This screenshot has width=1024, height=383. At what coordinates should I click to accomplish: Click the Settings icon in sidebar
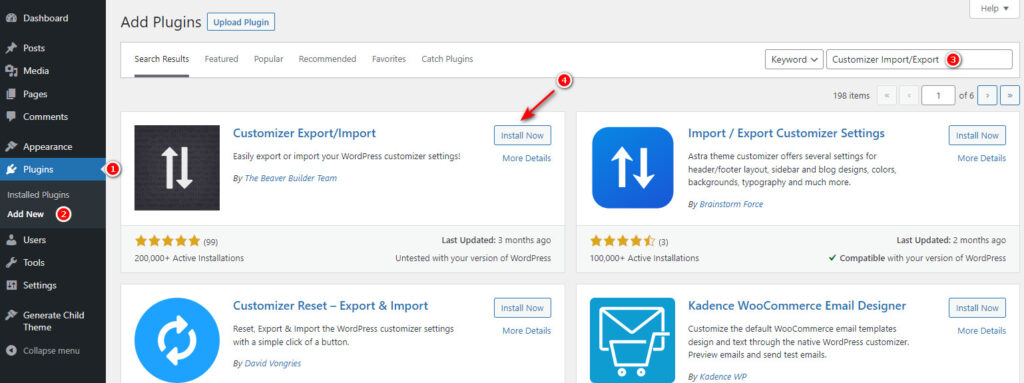(10, 286)
